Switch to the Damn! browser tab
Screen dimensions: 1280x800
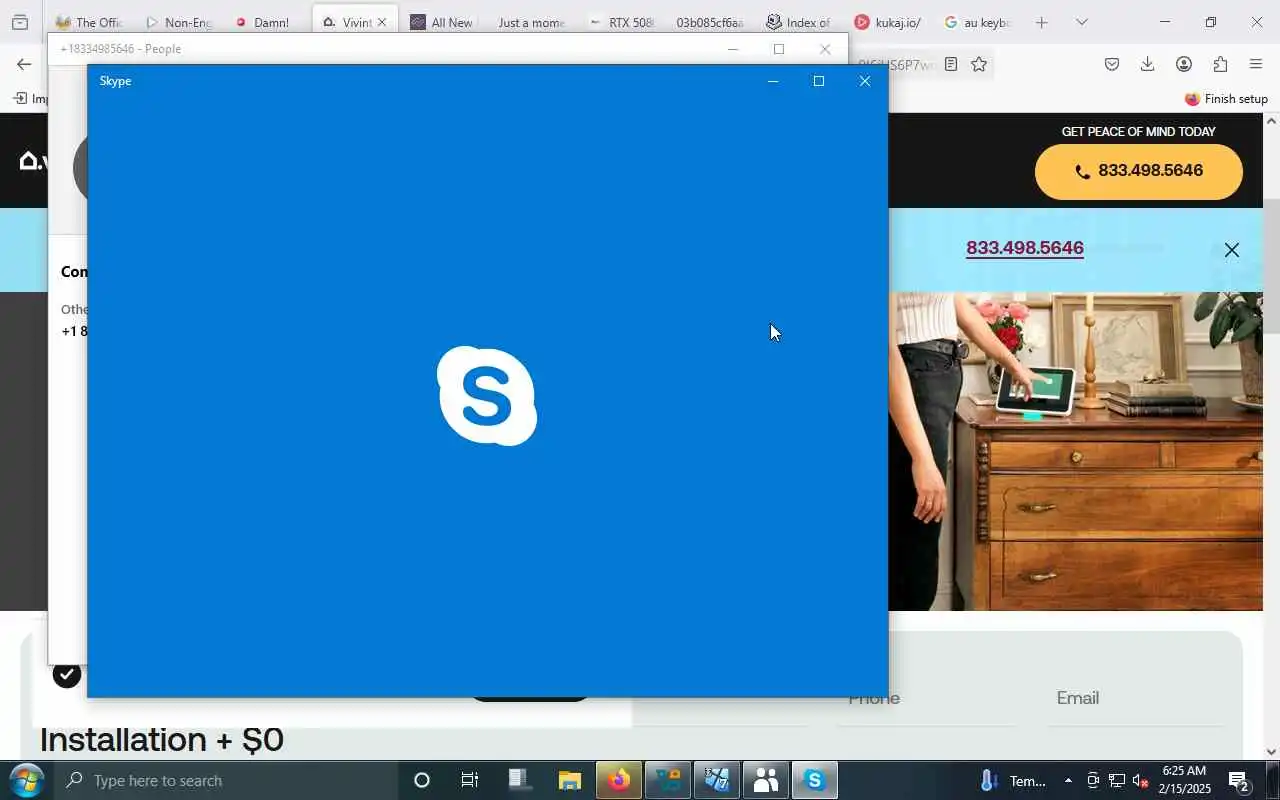click(x=263, y=22)
